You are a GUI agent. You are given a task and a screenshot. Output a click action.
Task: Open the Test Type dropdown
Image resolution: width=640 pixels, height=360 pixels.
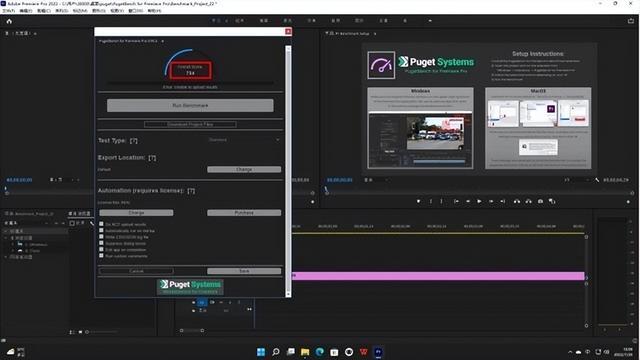point(244,140)
